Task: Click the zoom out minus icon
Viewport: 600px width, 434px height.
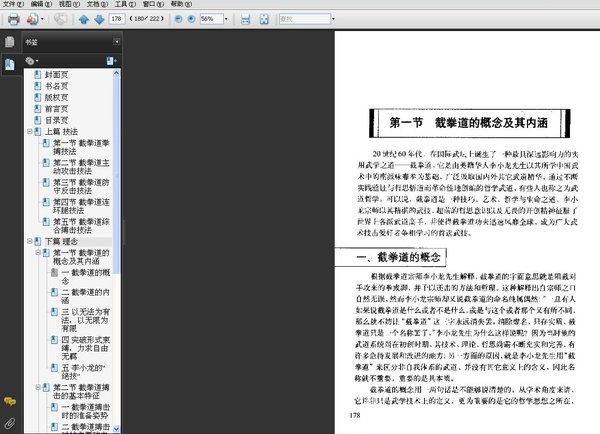Action: 178,19
